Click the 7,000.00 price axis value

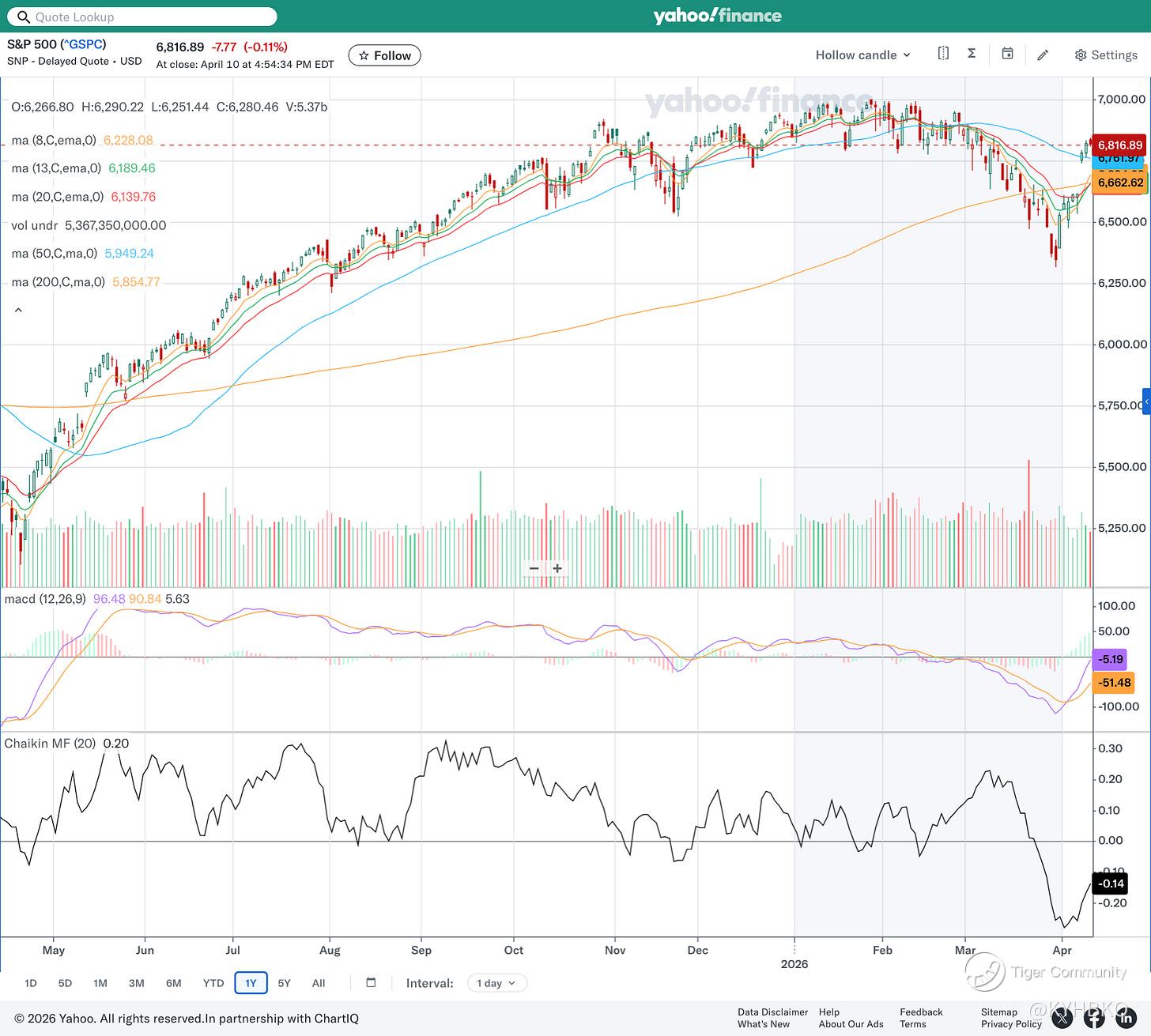coord(1122,100)
